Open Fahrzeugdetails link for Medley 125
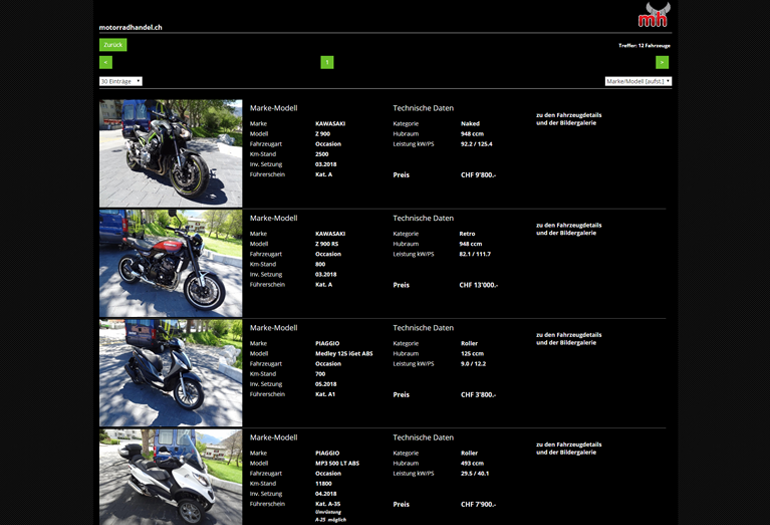This screenshot has height=525, width=770. pyautogui.click(x=569, y=338)
